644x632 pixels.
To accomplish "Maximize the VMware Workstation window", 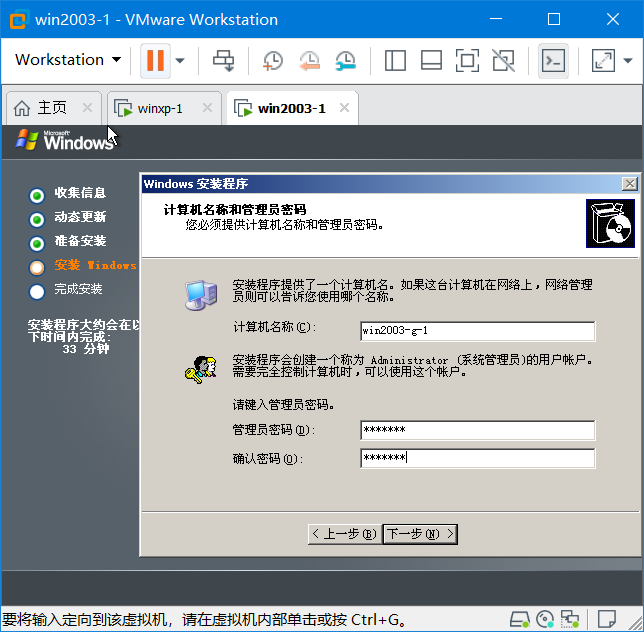I will [x=554, y=19].
